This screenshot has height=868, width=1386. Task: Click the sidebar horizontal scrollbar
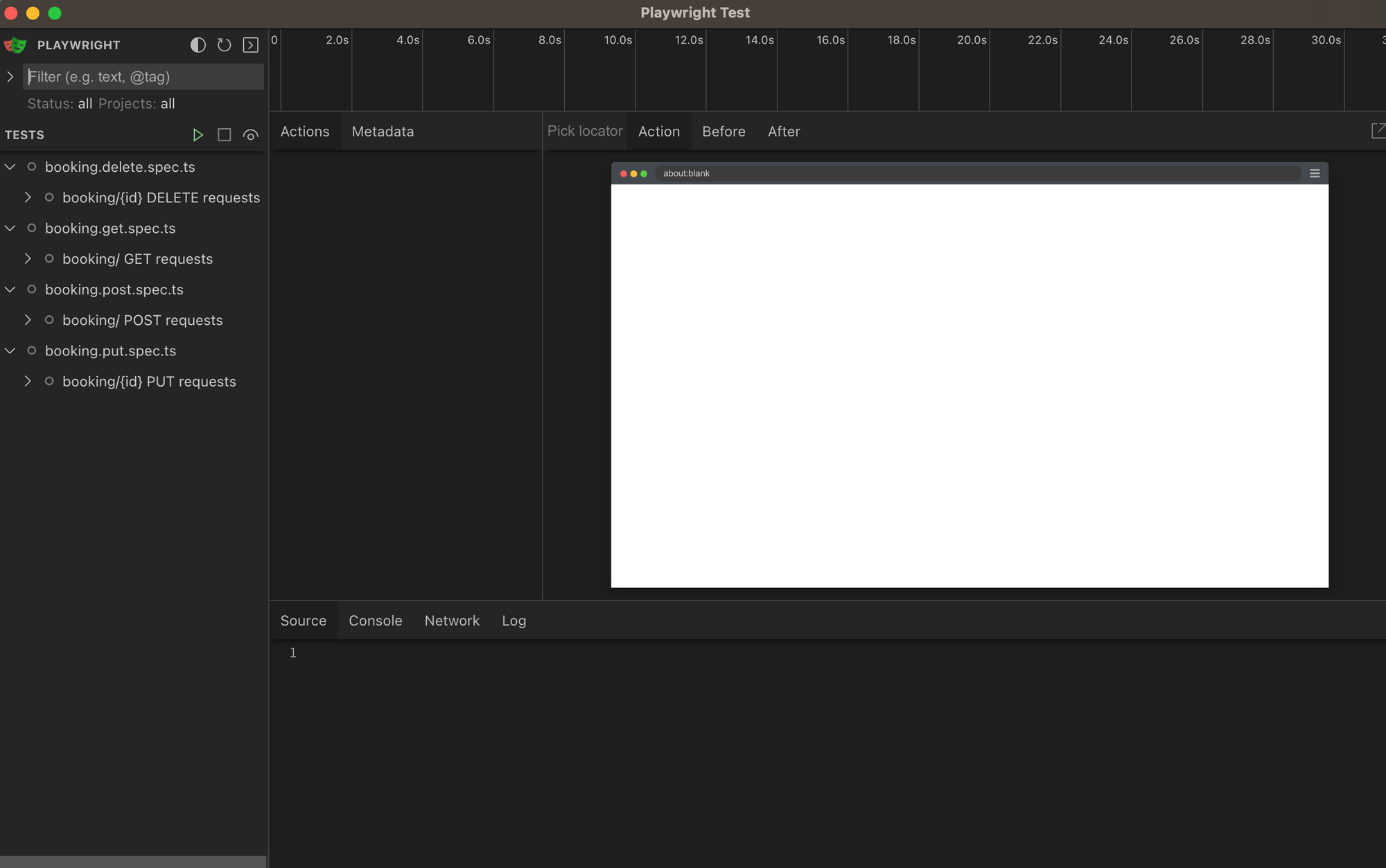click(133, 862)
